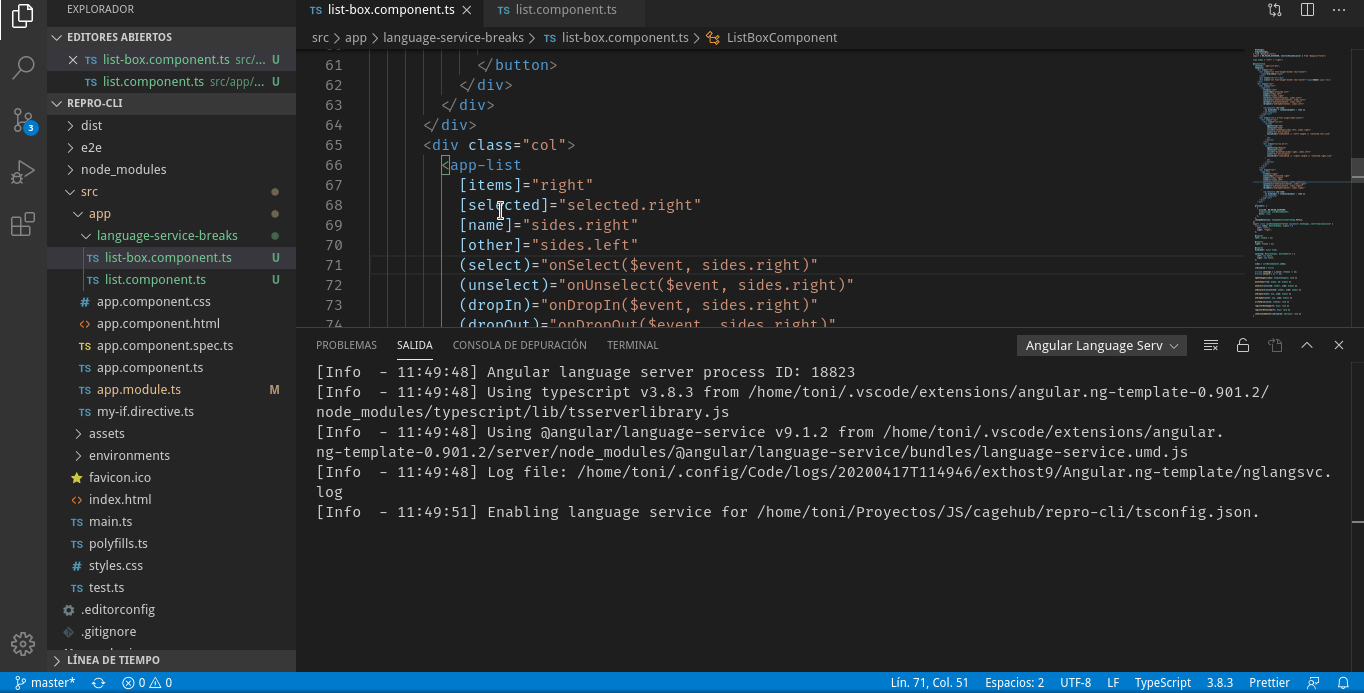Select TypeScript language mode in status bar

point(1162,683)
